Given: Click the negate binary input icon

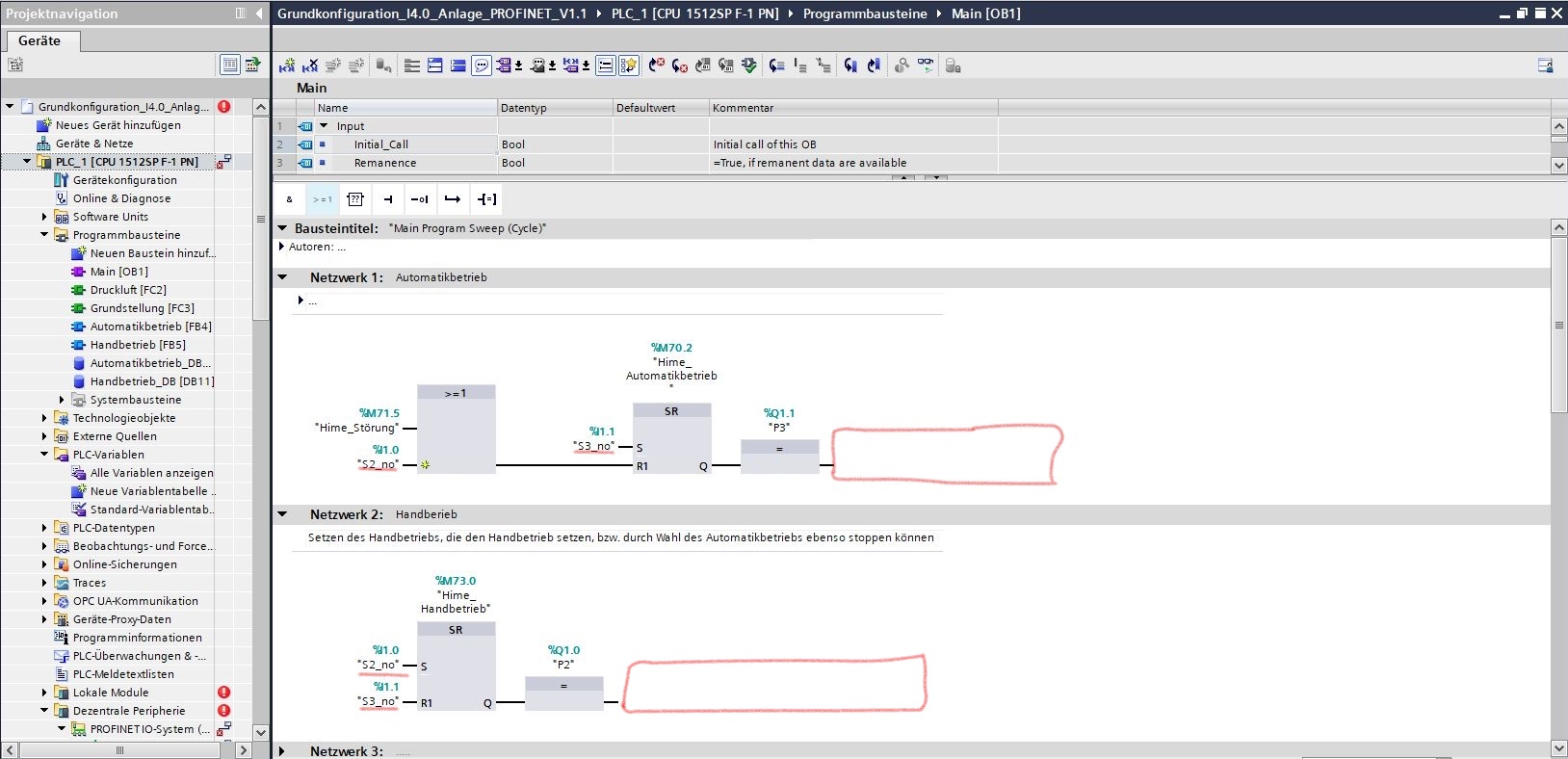Looking at the screenshot, I should (420, 199).
